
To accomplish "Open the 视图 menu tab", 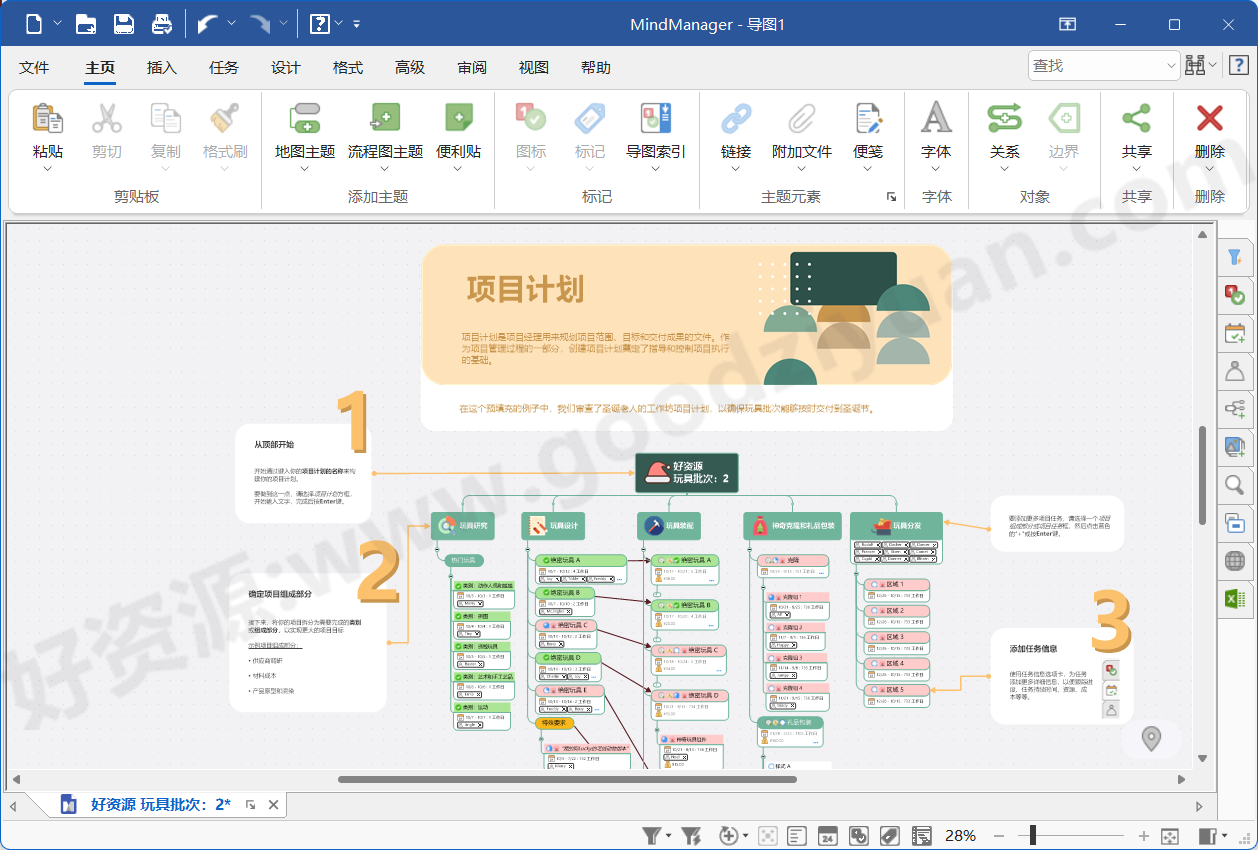I will tap(534, 67).
